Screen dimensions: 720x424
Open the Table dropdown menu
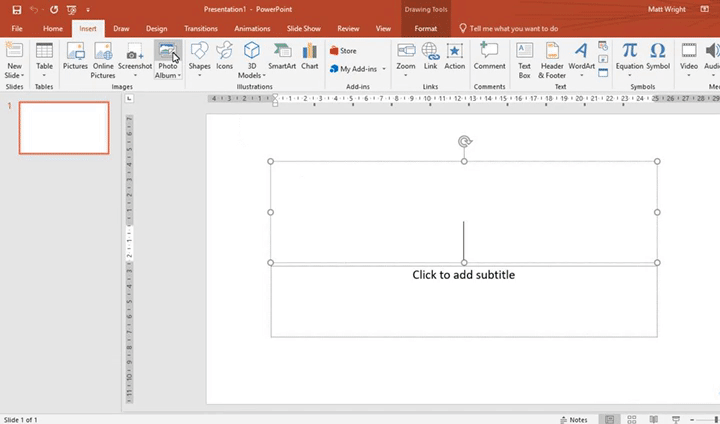click(45, 75)
